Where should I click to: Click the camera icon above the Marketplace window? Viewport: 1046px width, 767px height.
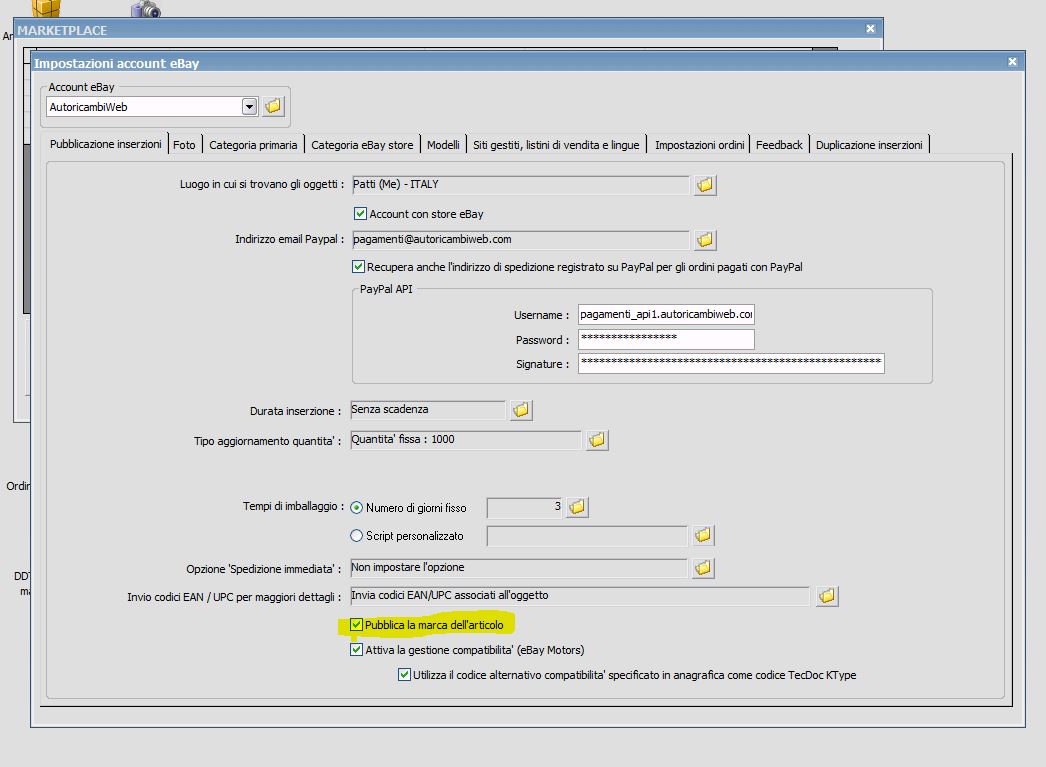click(x=145, y=9)
